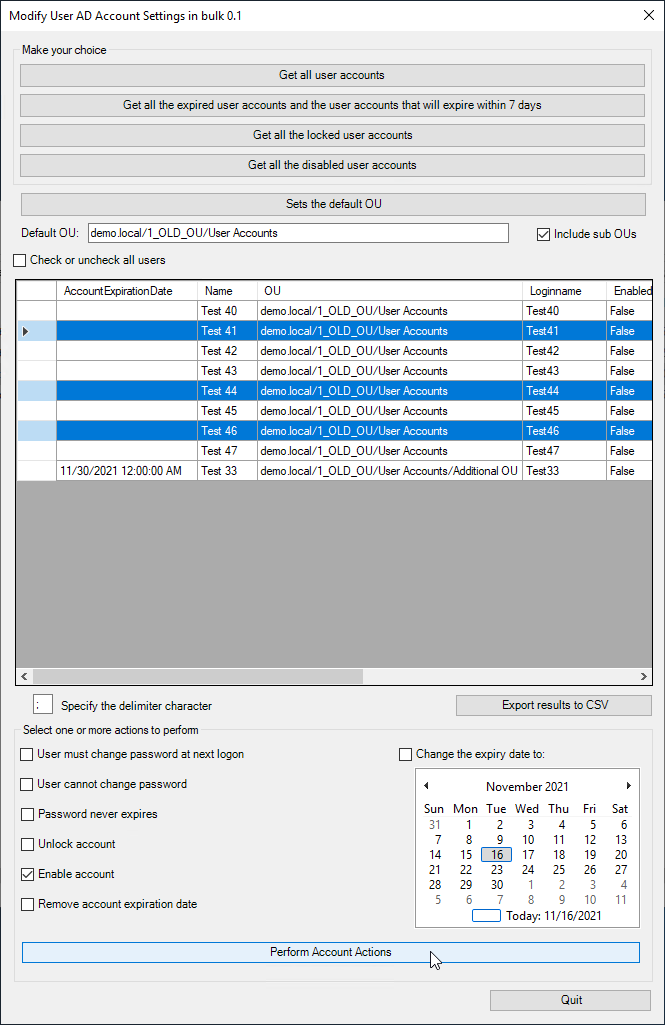Click the November 2021 calendar title

click(x=527, y=787)
